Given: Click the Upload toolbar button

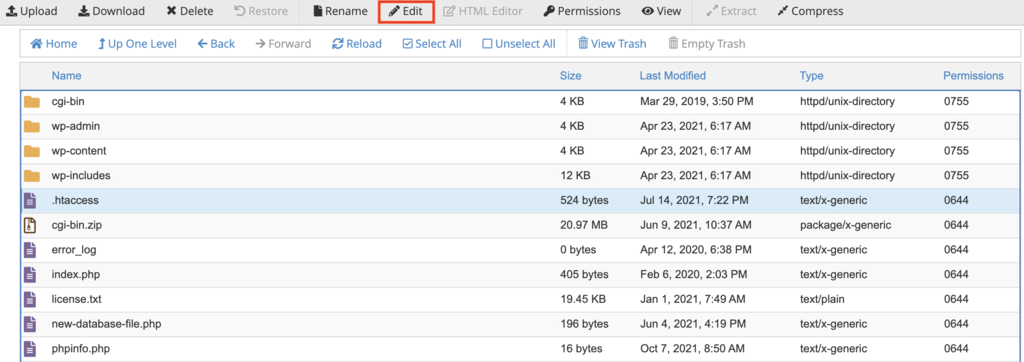Looking at the screenshot, I should click(31, 11).
